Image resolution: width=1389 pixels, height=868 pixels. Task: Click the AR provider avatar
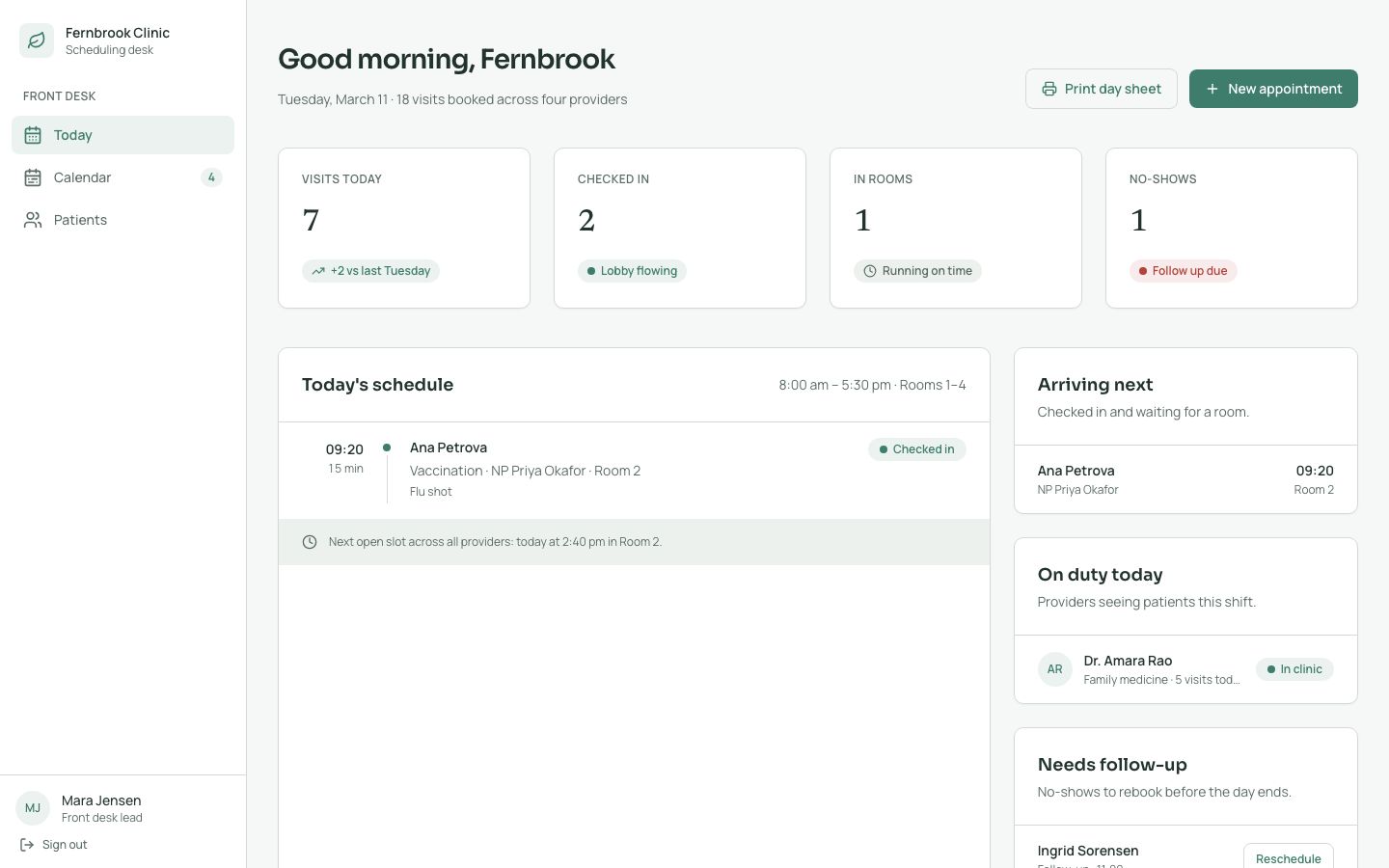click(1055, 669)
